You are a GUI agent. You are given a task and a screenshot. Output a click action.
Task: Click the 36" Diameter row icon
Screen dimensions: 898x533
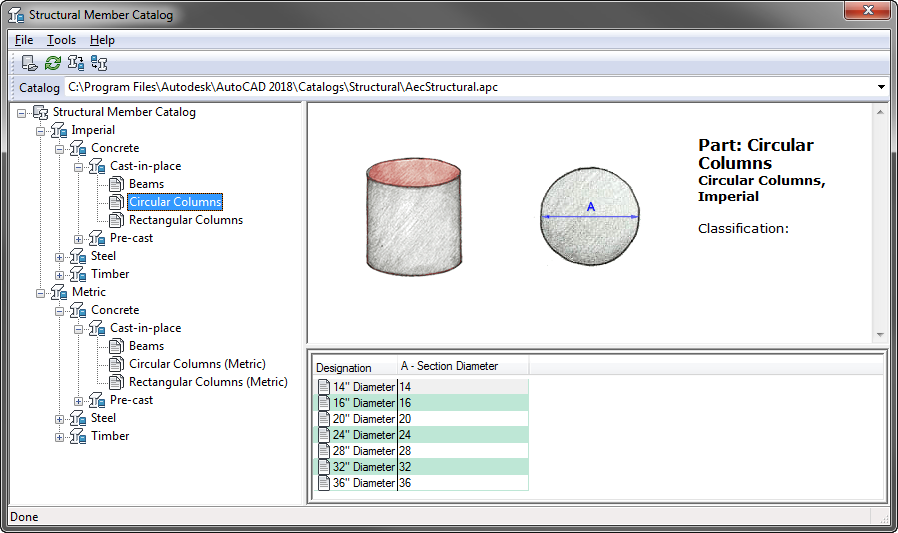click(323, 483)
